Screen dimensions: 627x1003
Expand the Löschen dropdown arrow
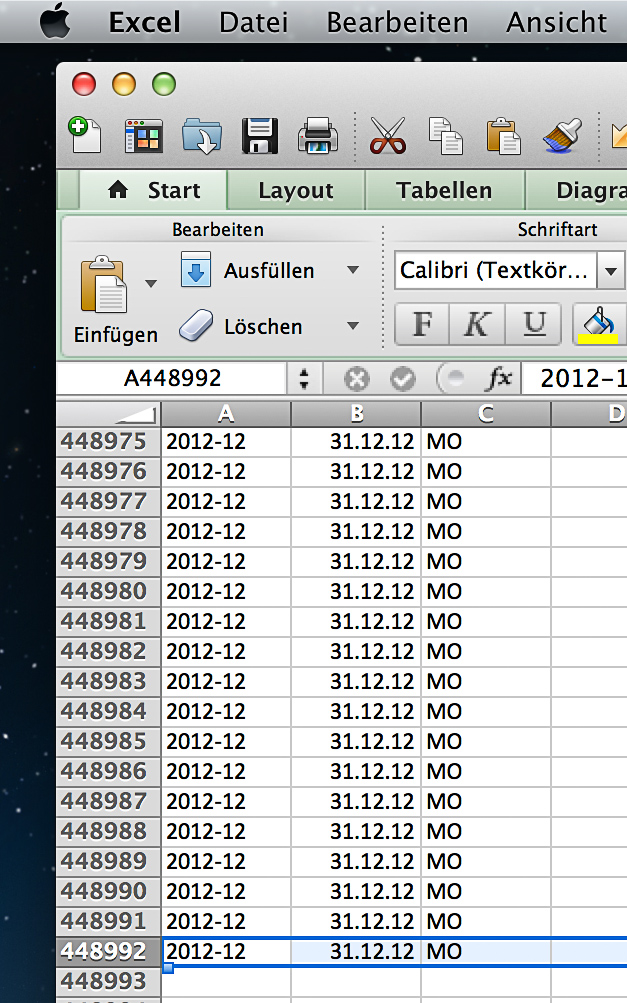(352, 326)
